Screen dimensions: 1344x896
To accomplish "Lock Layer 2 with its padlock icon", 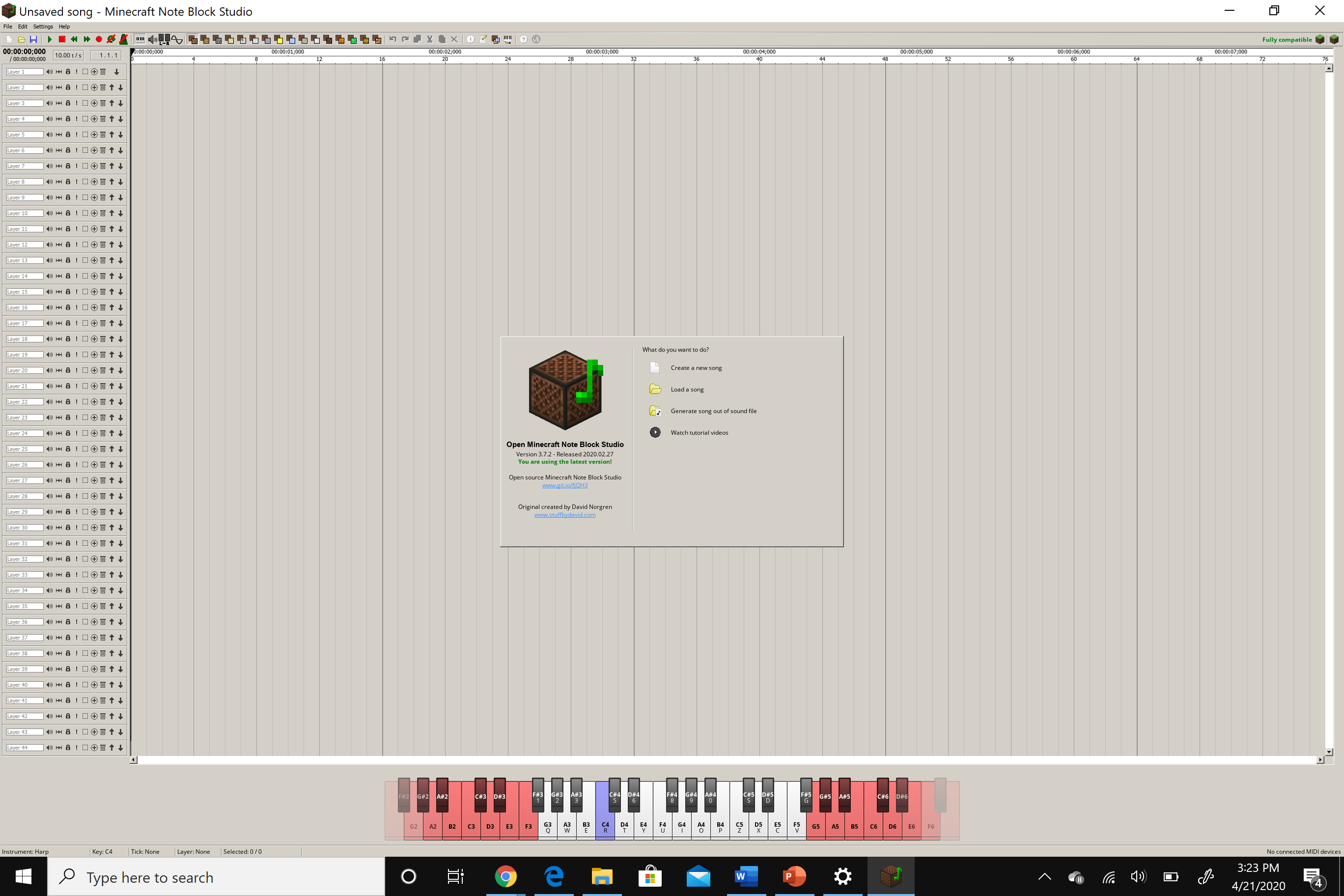I will 68,87.
